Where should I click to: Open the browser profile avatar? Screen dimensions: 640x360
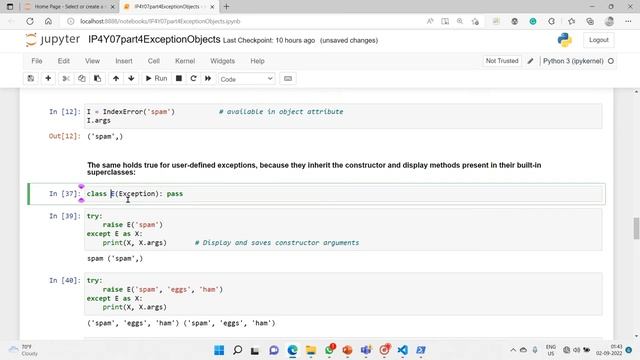click(x=609, y=21)
